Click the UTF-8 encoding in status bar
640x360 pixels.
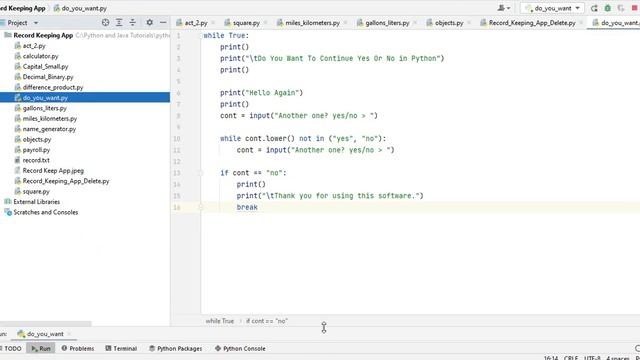(592, 358)
